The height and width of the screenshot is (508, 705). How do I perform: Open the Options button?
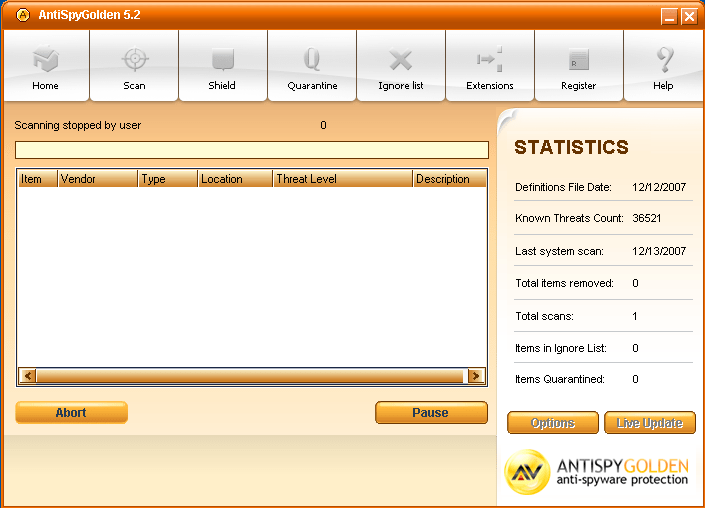553,423
